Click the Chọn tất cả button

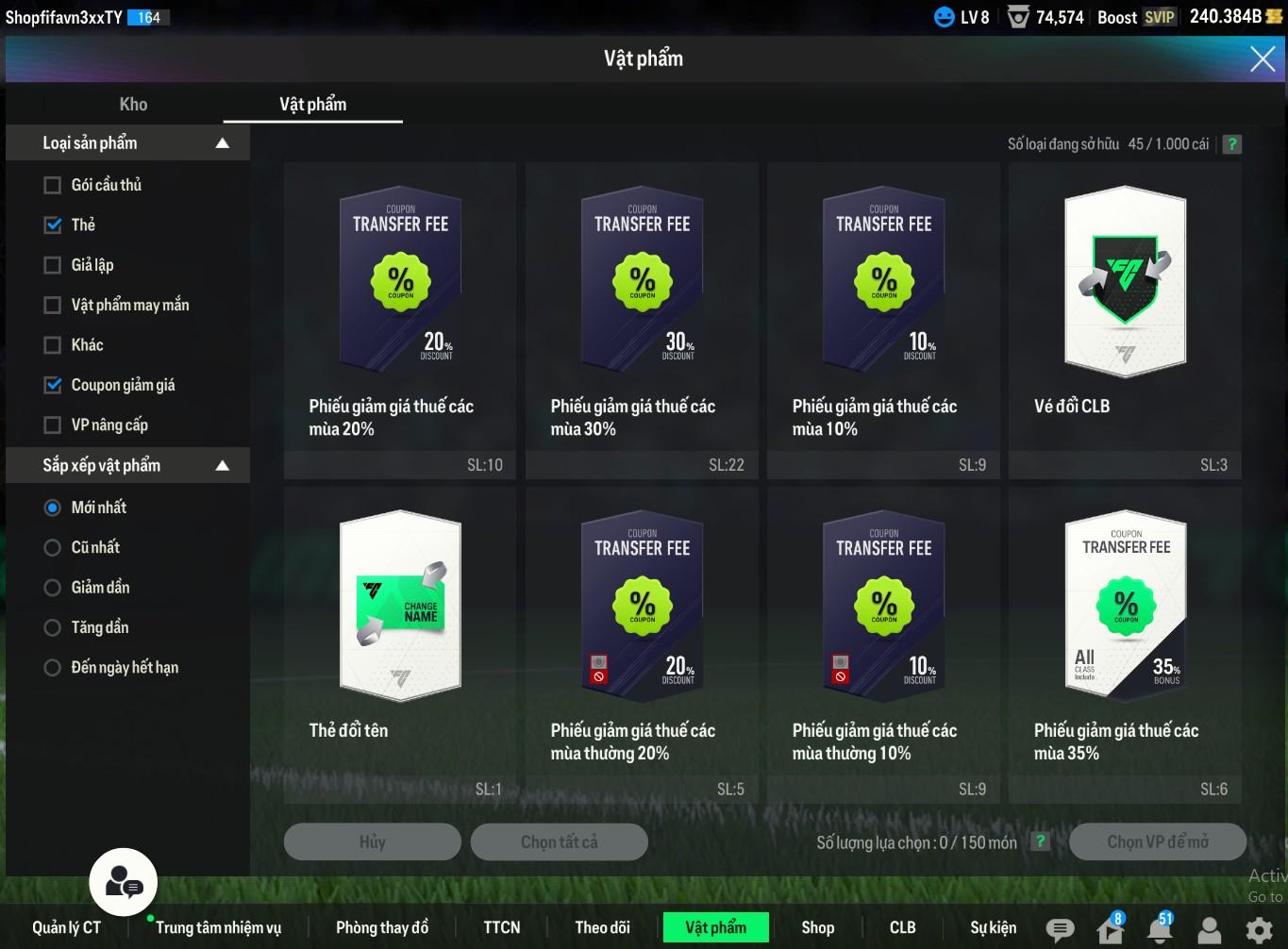pos(559,841)
